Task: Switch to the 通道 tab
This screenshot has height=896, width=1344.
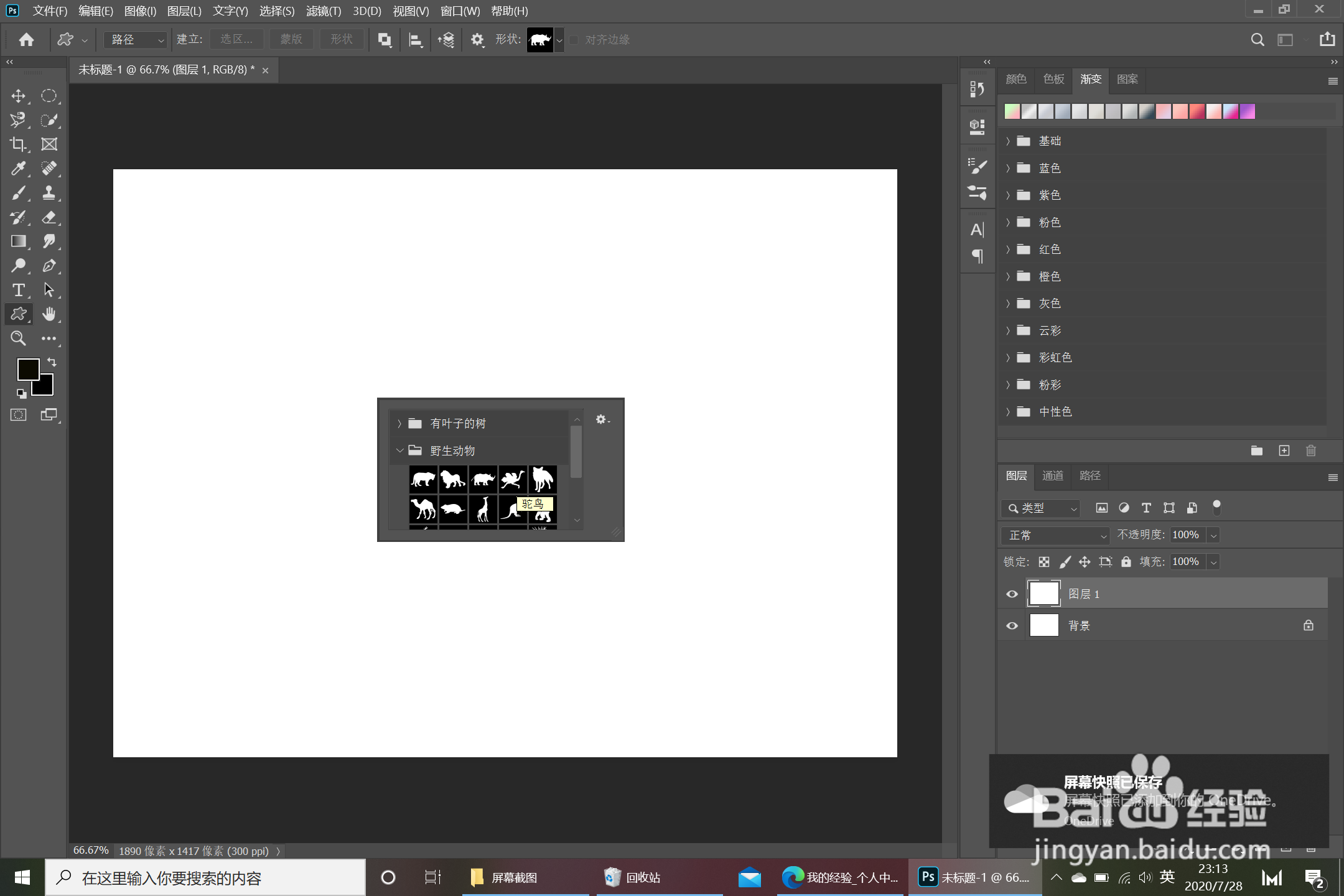Action: (1052, 476)
